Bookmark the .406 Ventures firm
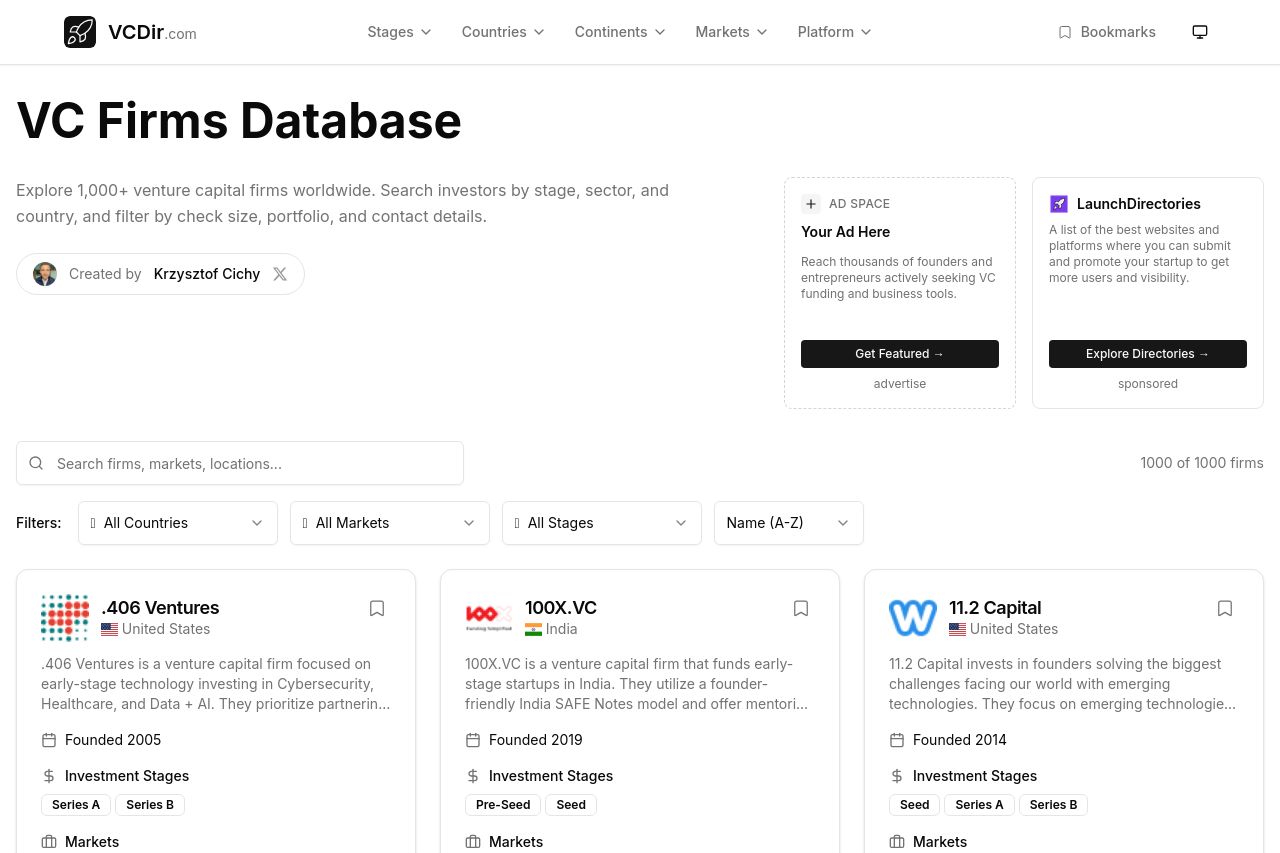The height and width of the screenshot is (853, 1280). pyautogui.click(x=377, y=608)
